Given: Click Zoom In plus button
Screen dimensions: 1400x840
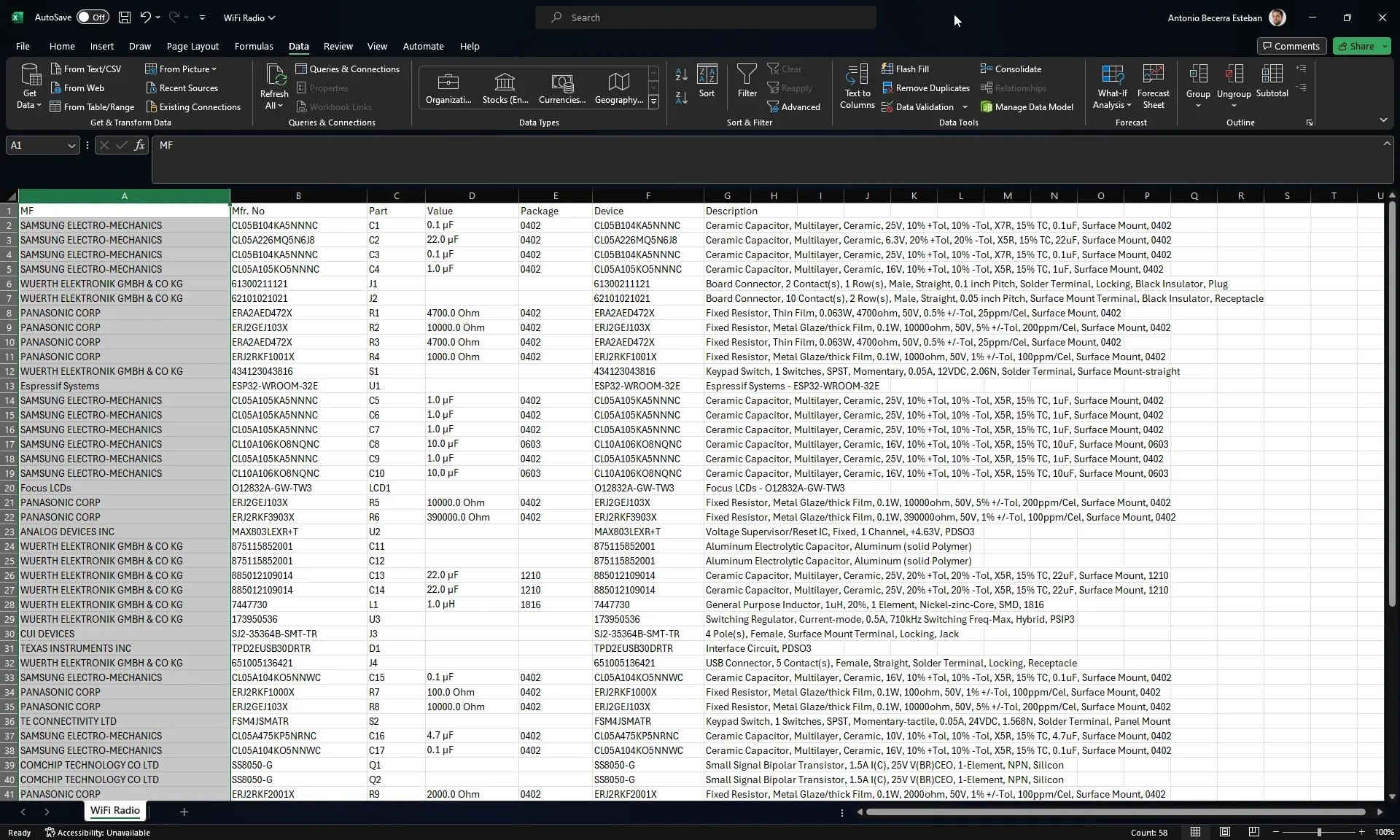Looking at the screenshot, I should [1361, 832].
